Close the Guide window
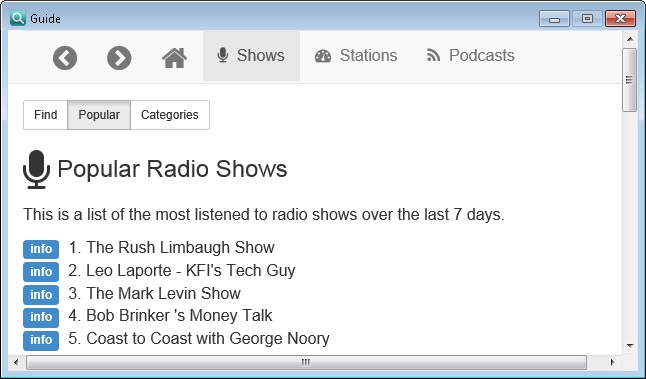This screenshot has width=646, height=379. (x=620, y=19)
